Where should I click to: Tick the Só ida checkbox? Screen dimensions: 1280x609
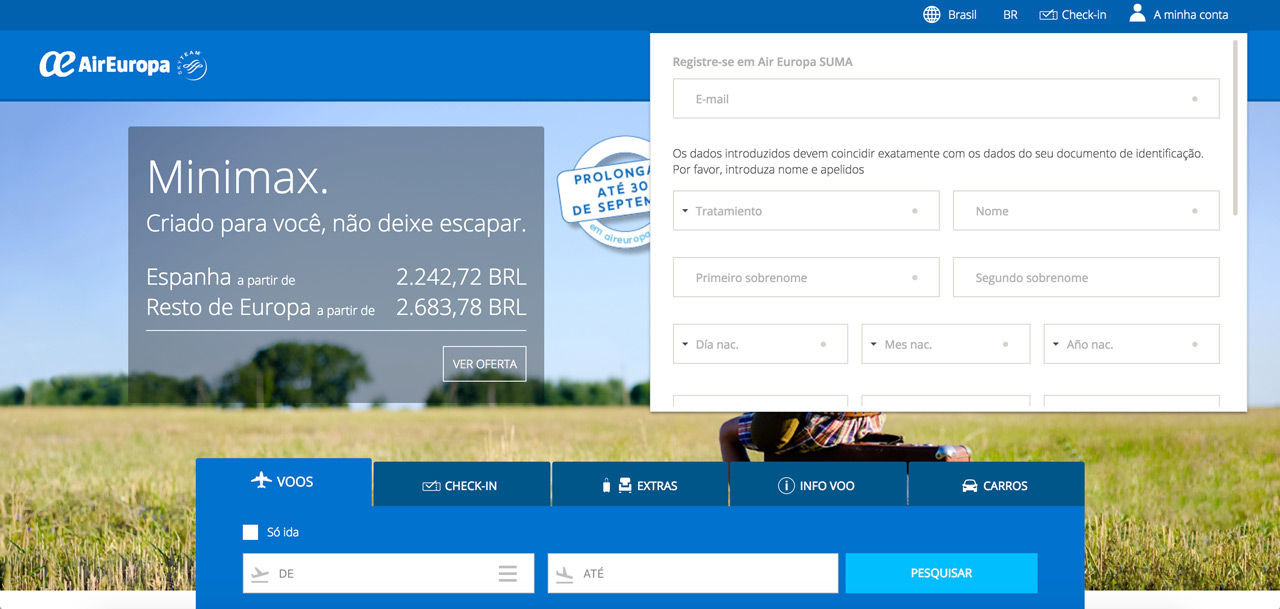tap(250, 532)
